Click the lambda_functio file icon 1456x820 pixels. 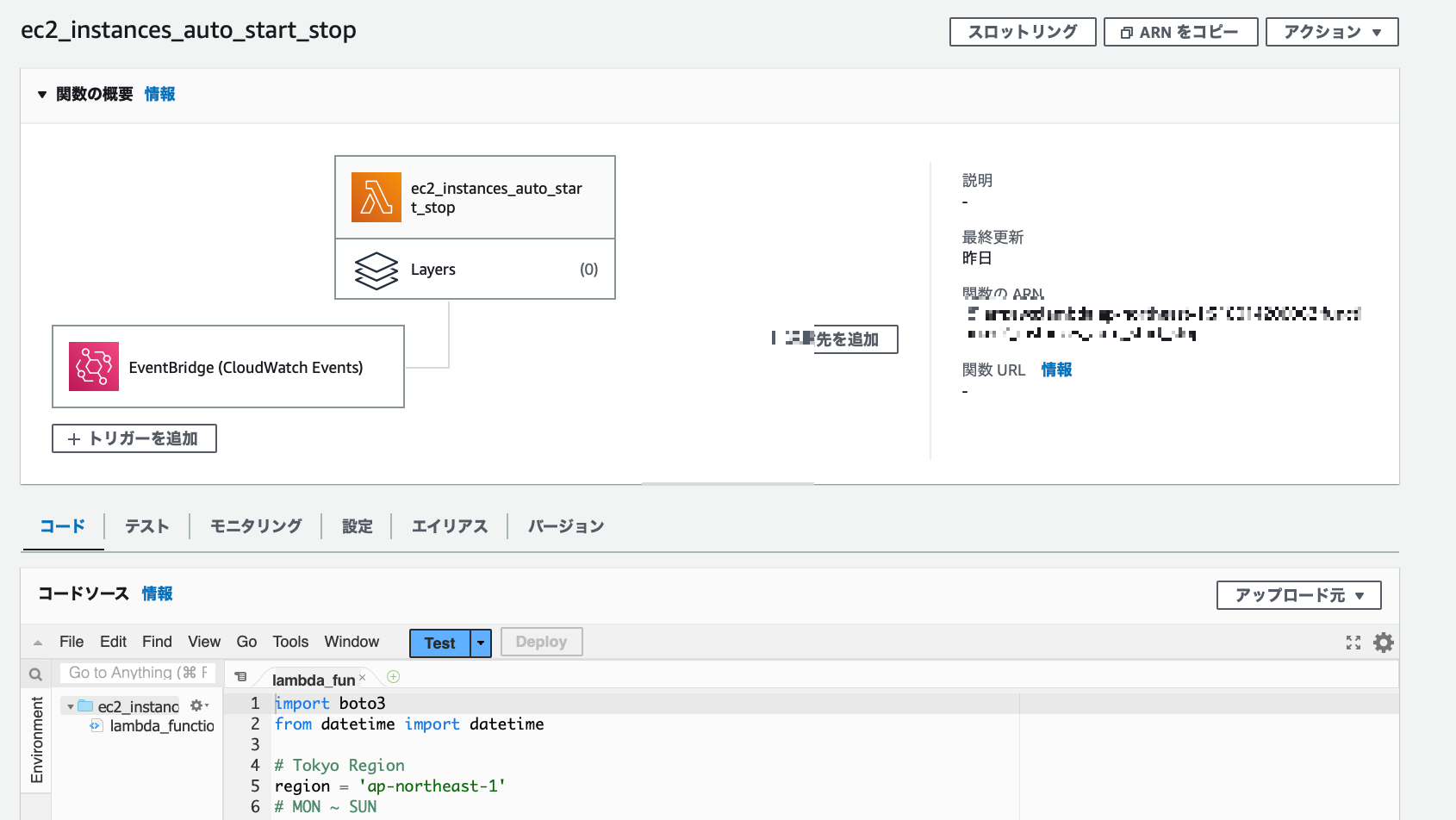point(96,726)
